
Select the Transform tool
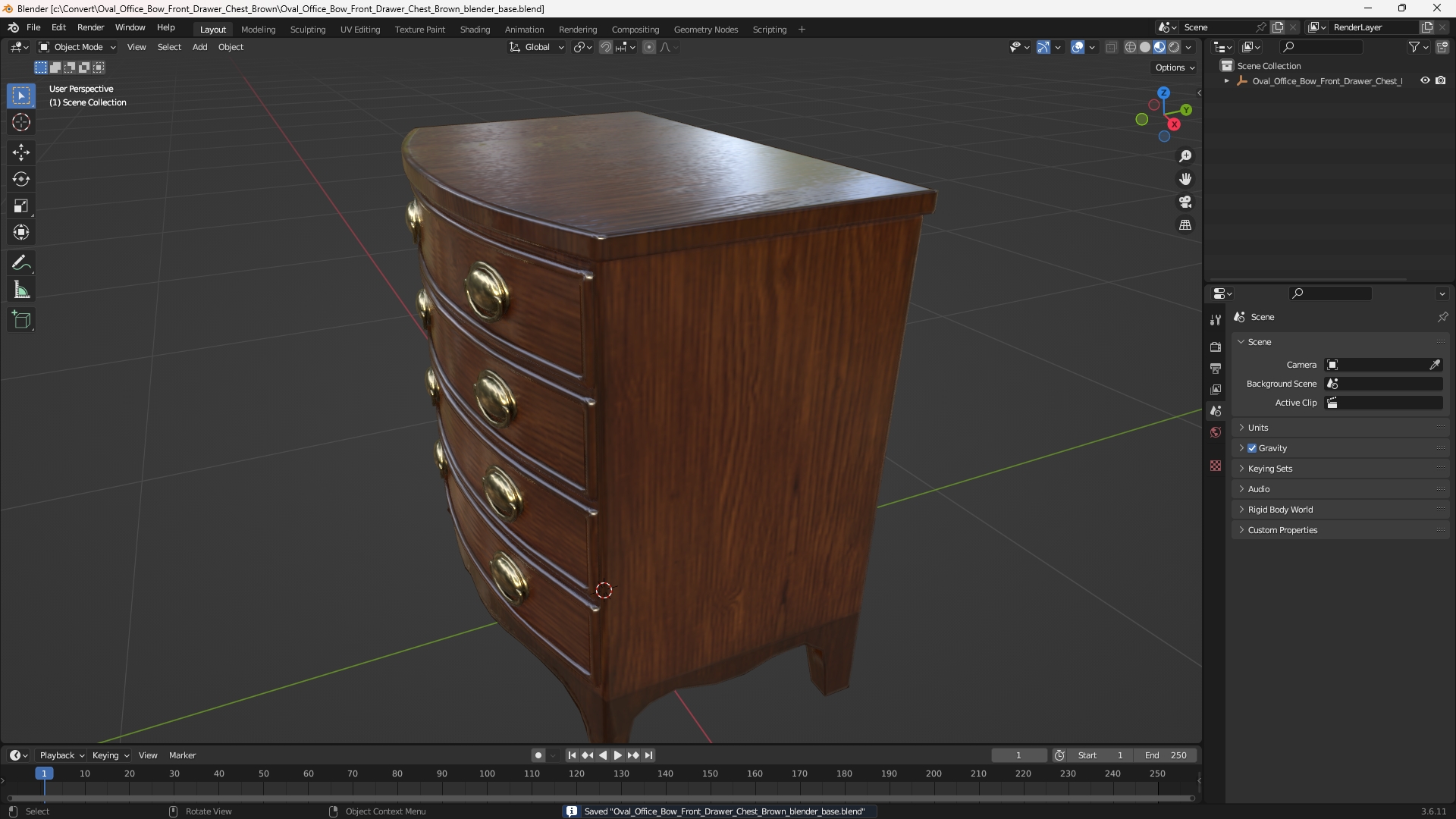click(x=21, y=232)
